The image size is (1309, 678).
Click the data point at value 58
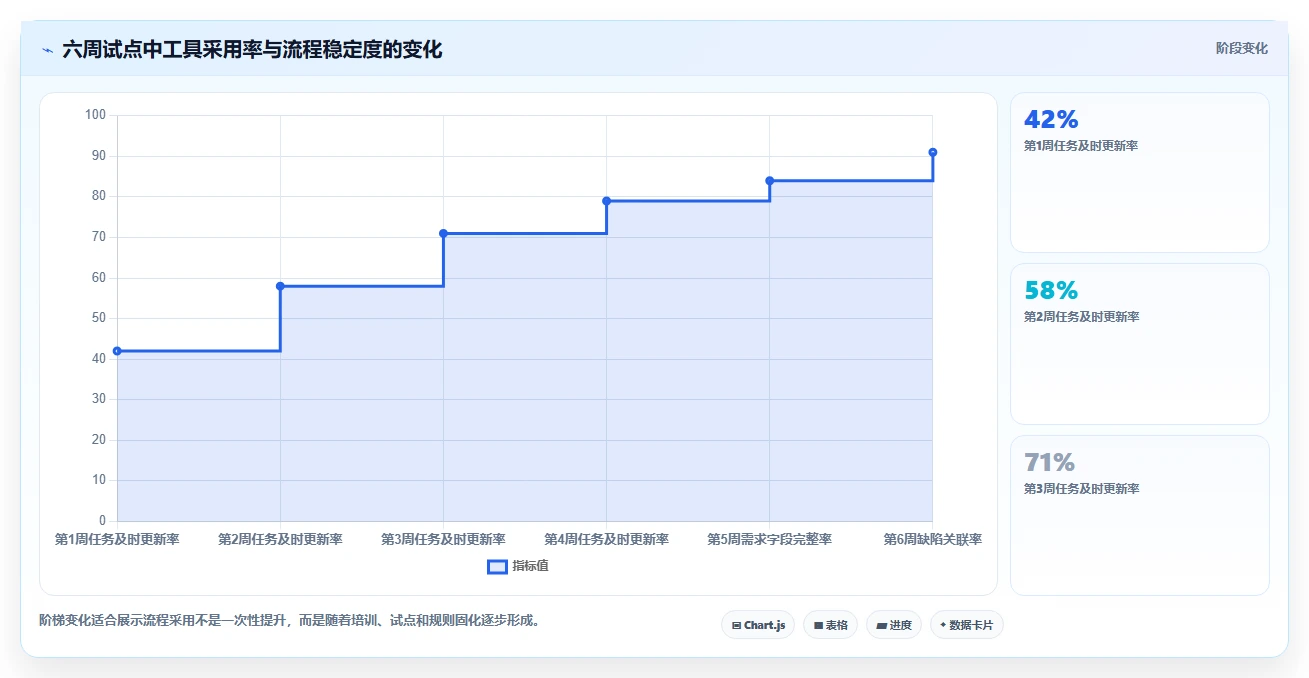click(280, 286)
